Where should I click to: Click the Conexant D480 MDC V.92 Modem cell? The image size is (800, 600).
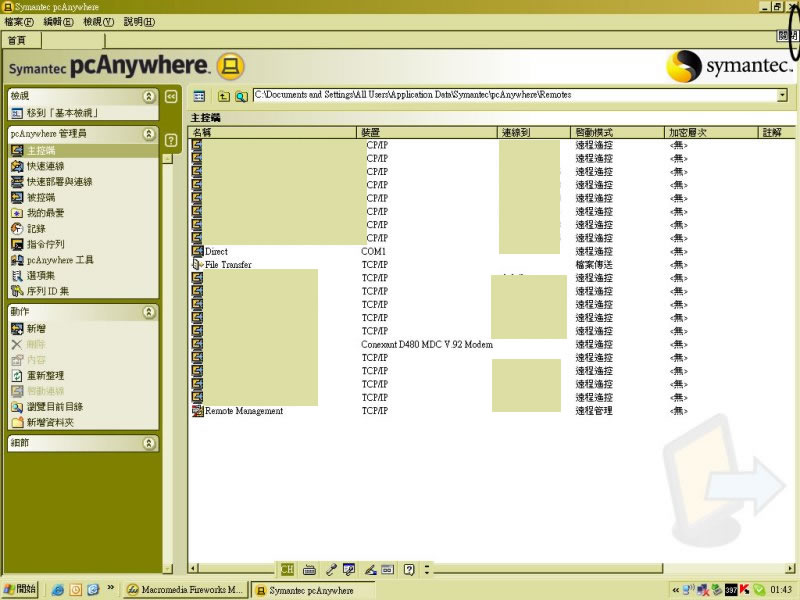coord(427,344)
